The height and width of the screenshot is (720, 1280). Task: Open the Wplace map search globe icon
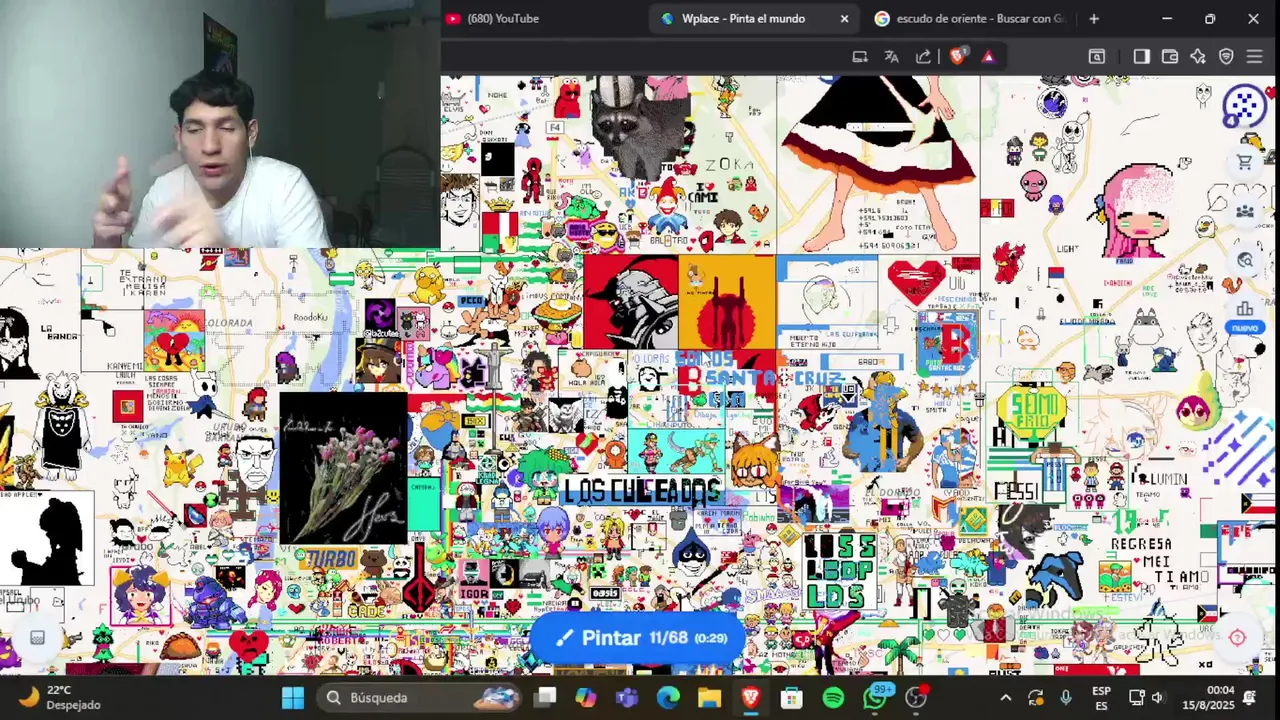[x=1245, y=260]
